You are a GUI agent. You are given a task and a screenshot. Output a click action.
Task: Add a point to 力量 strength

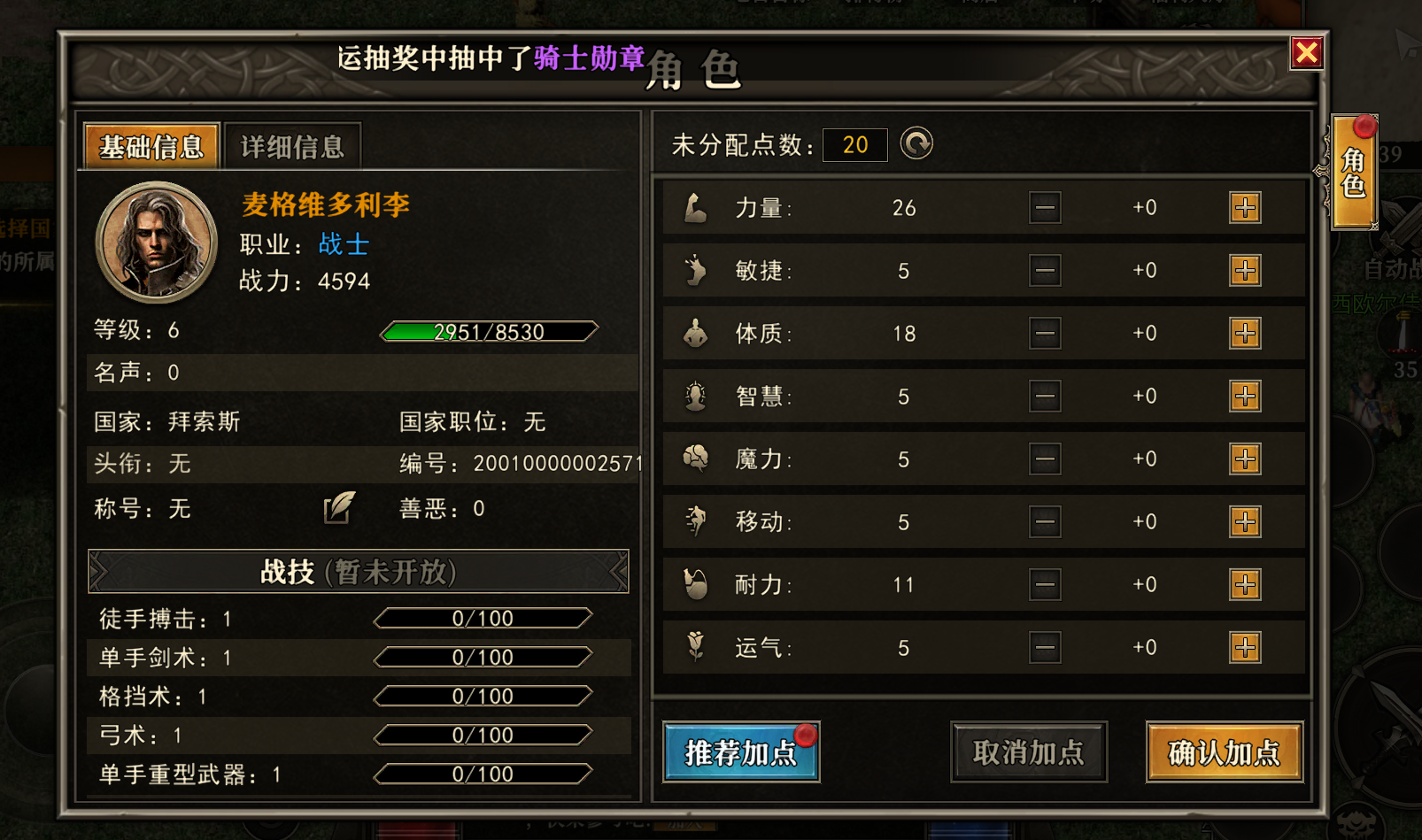1245,208
